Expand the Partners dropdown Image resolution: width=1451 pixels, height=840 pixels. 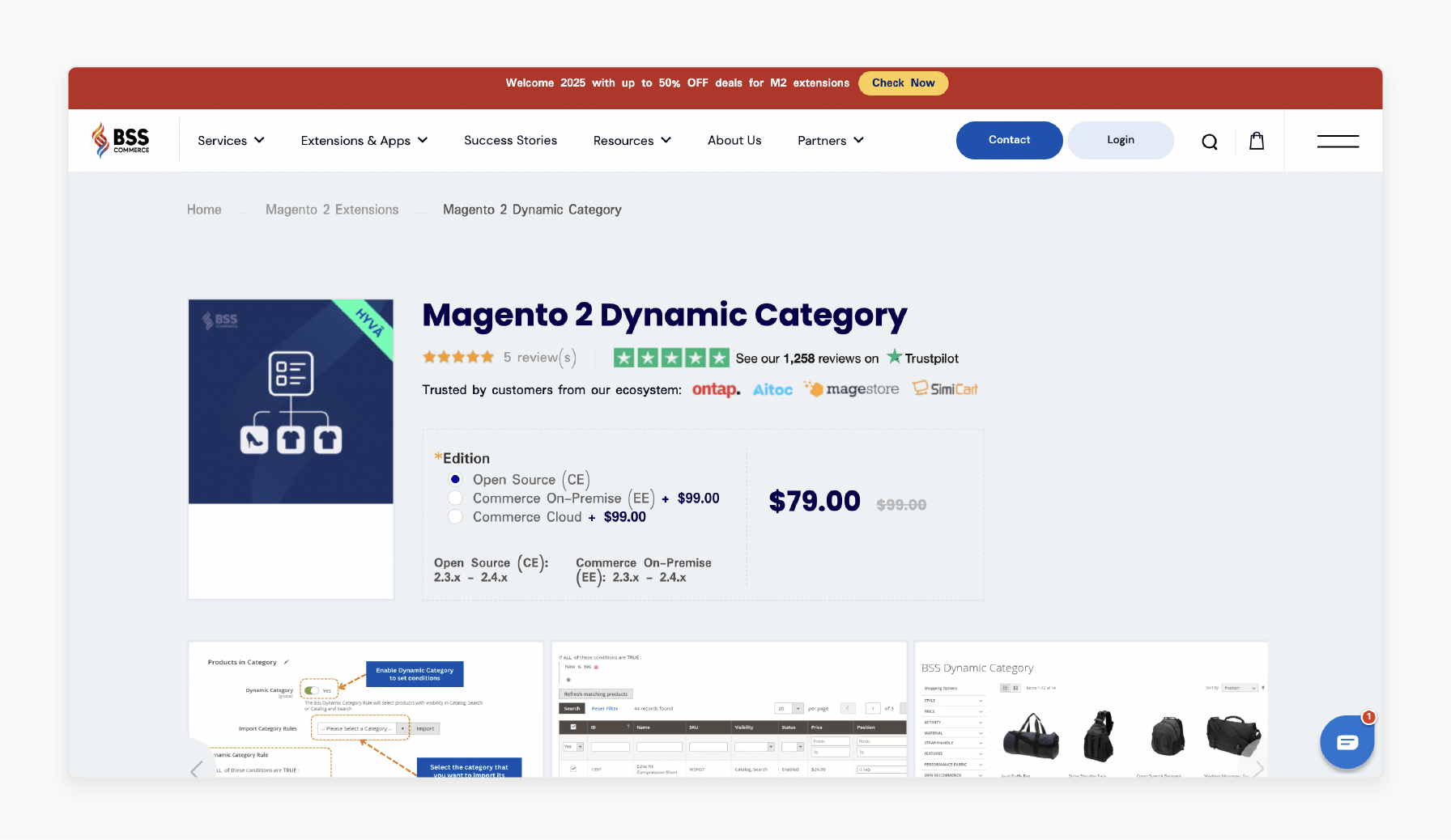pos(829,140)
